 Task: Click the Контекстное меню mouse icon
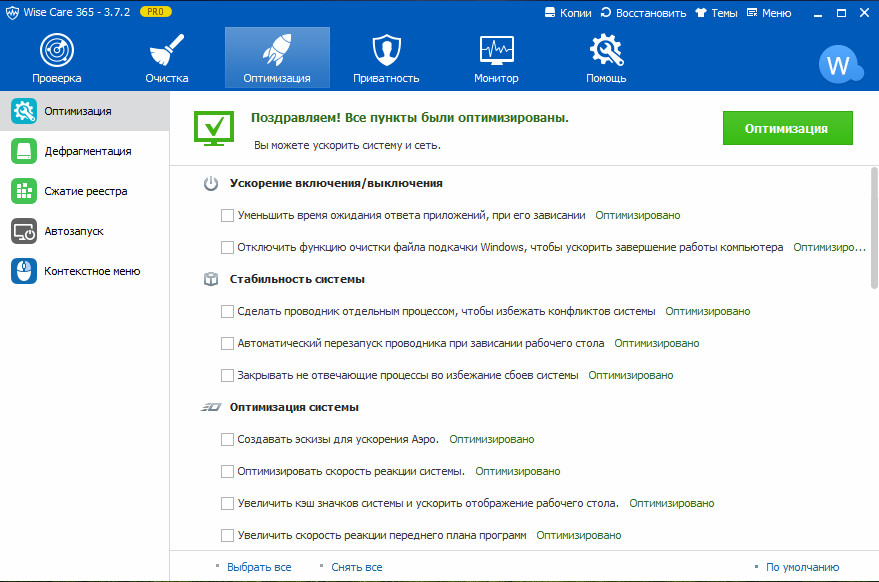[x=24, y=271]
